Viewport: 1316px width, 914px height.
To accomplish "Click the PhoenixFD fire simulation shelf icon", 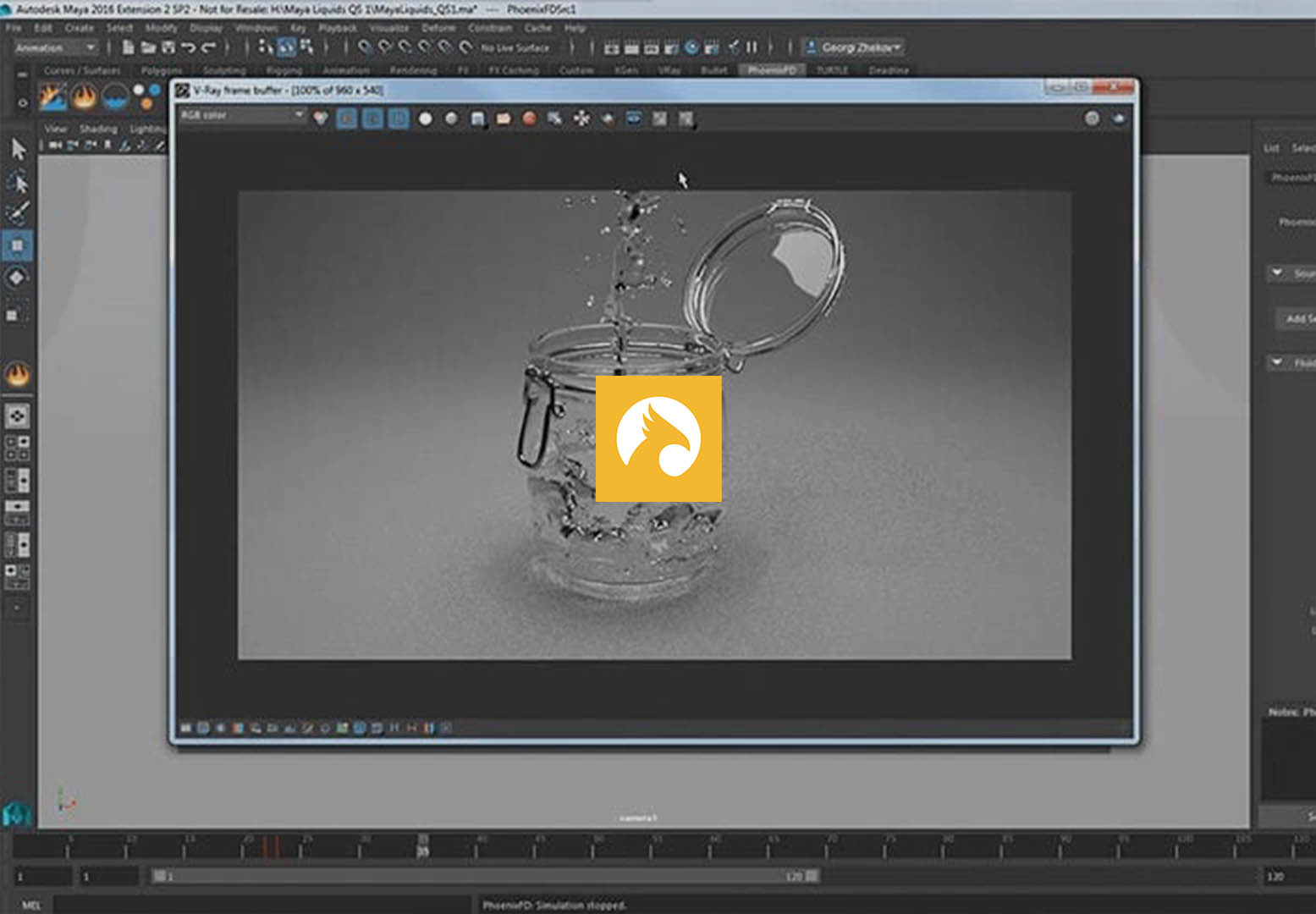I will 84,97.
